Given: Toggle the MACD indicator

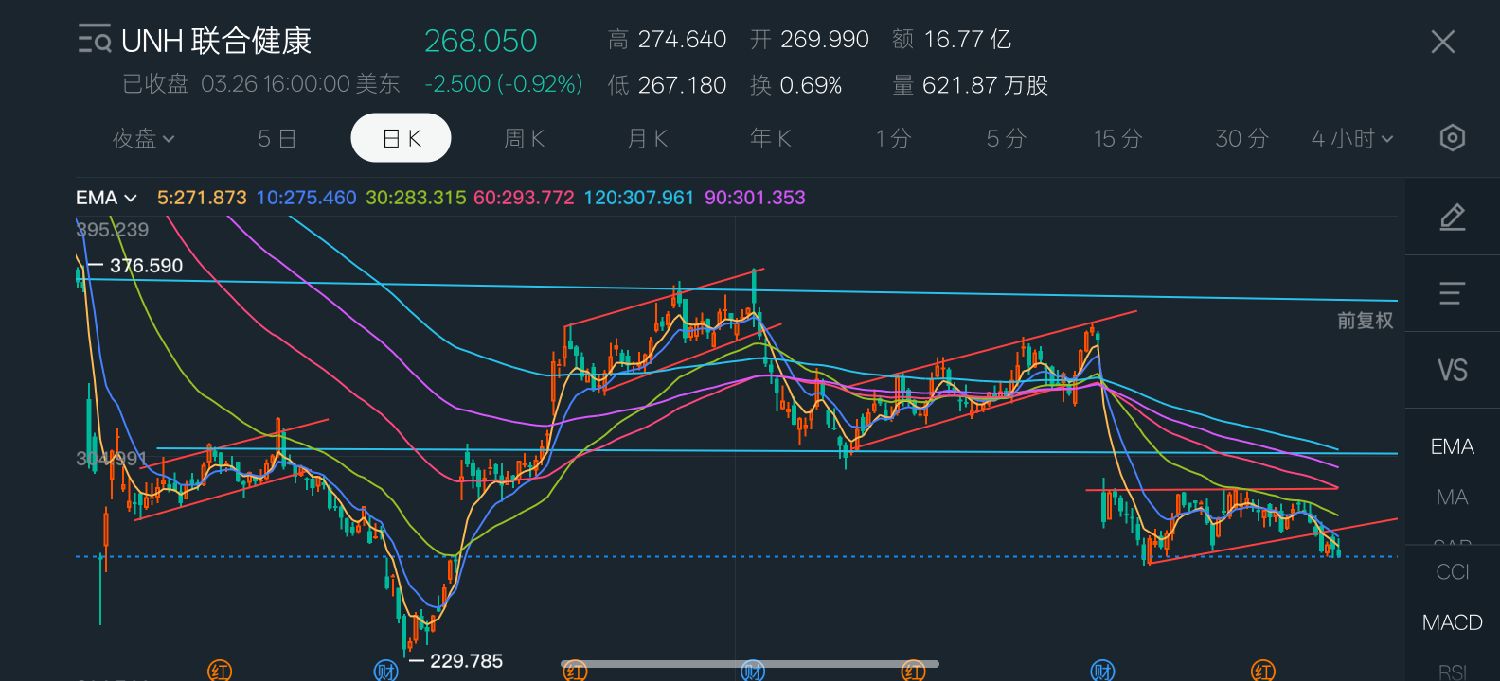Looking at the screenshot, I should tap(1452, 623).
